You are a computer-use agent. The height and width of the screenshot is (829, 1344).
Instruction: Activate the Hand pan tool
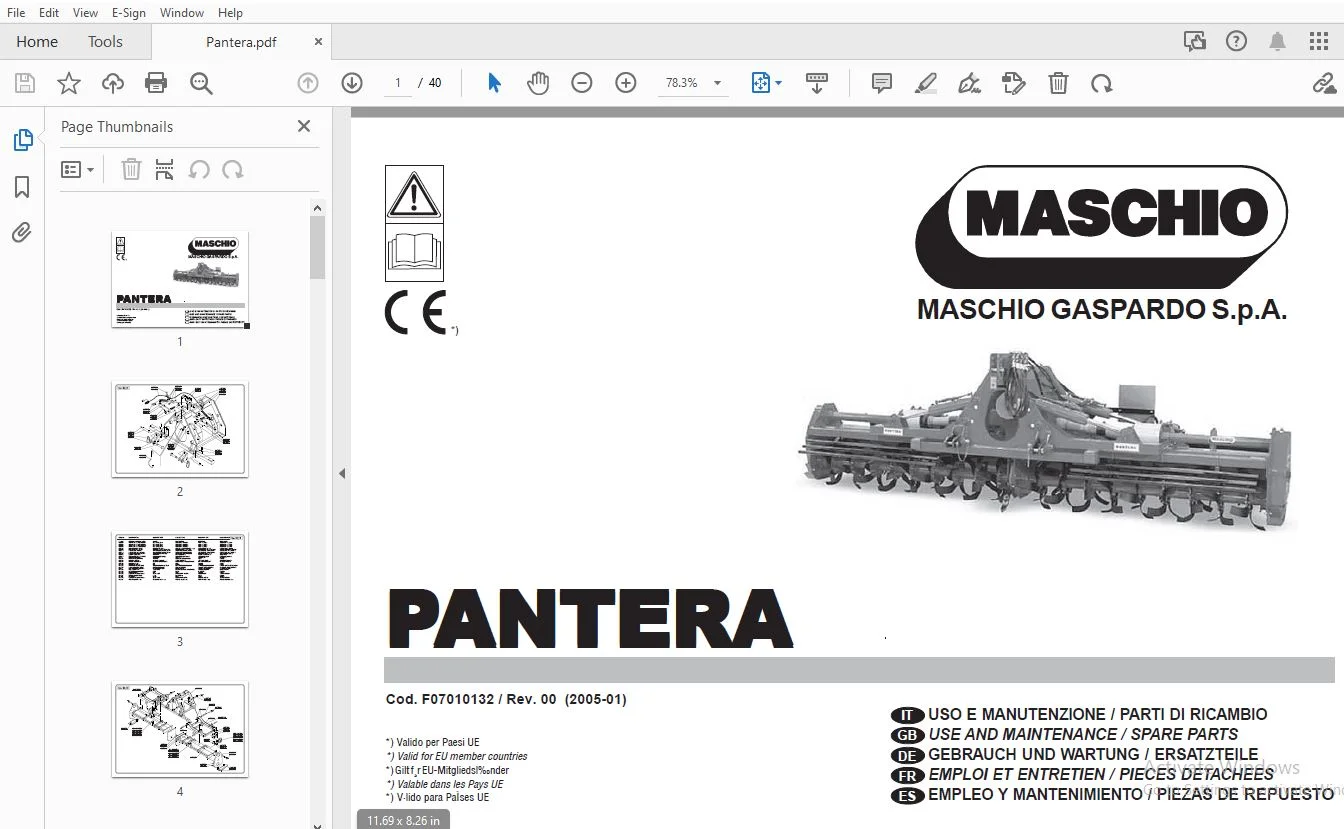pos(538,83)
